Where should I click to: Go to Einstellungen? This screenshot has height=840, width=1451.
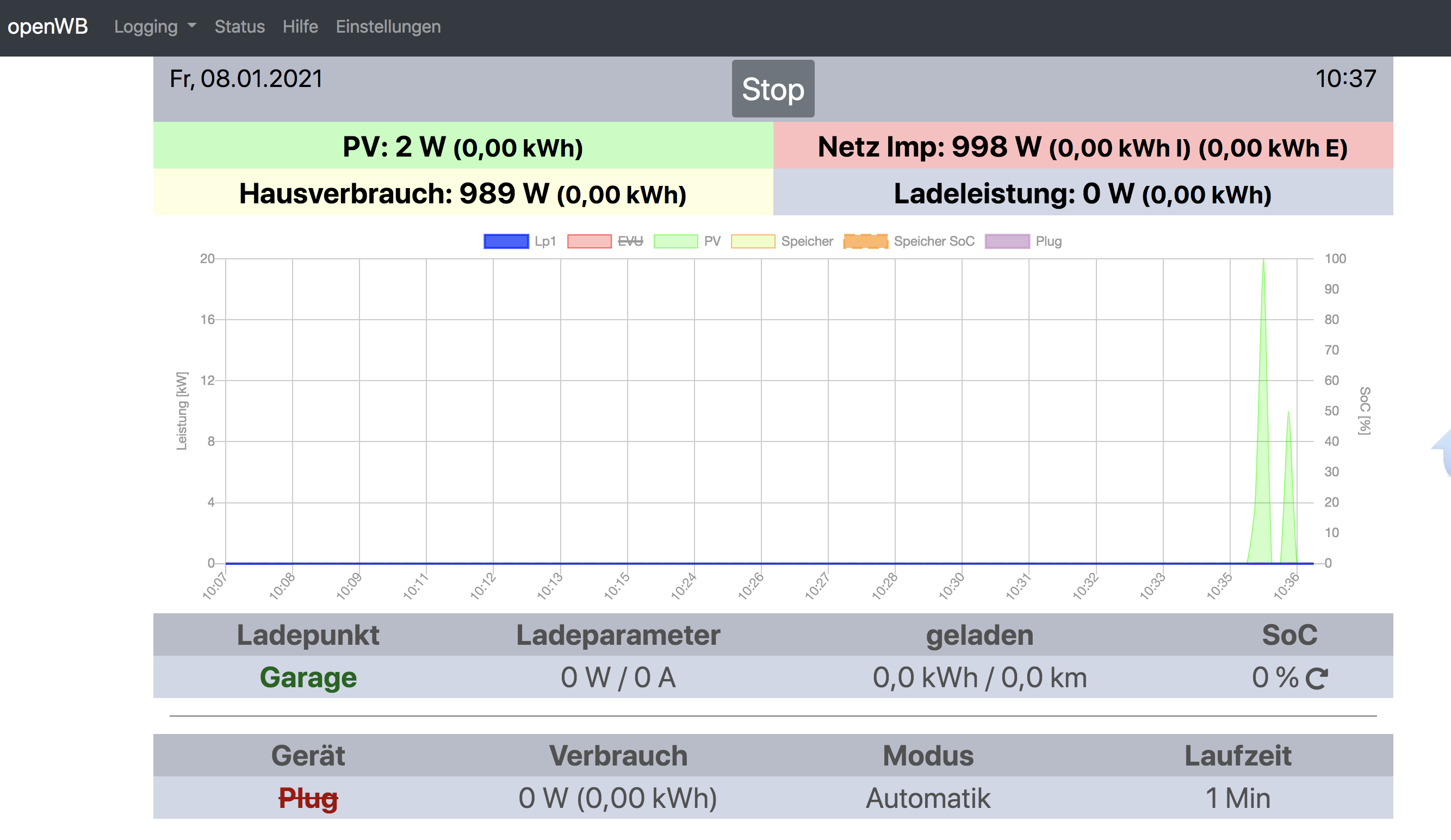pos(388,27)
